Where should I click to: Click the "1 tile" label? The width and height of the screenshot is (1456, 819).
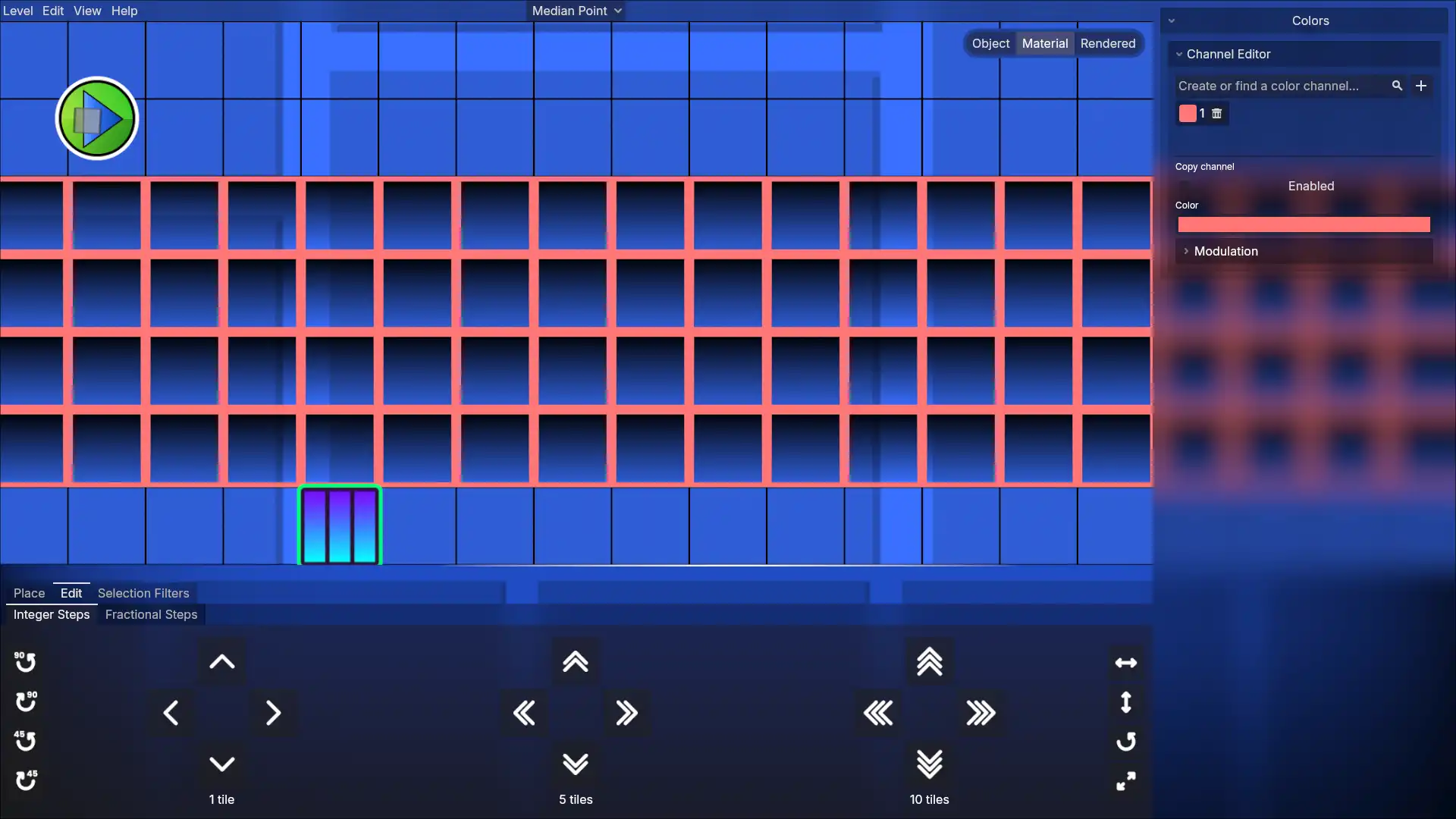(221, 799)
